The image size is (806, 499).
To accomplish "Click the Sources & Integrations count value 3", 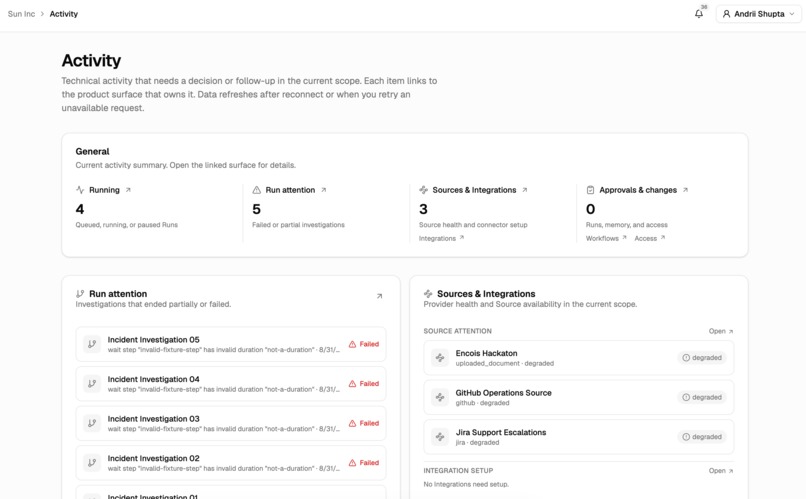I will [423, 209].
